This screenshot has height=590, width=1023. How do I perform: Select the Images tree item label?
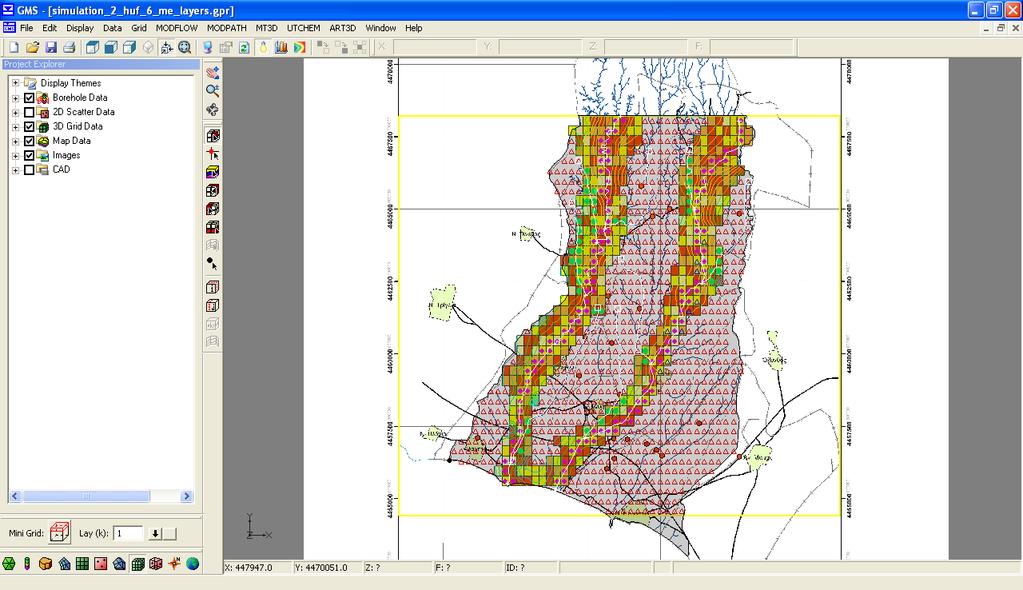coord(66,155)
